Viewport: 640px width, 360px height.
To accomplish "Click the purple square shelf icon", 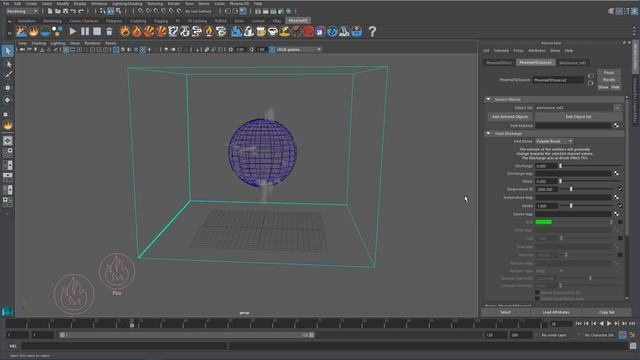I will coord(320,31).
